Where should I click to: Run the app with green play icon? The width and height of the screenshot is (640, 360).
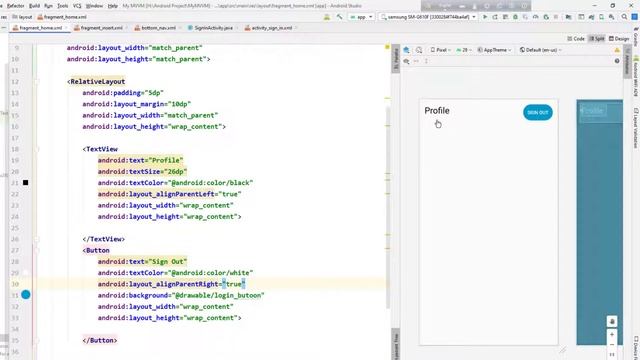coord(485,17)
